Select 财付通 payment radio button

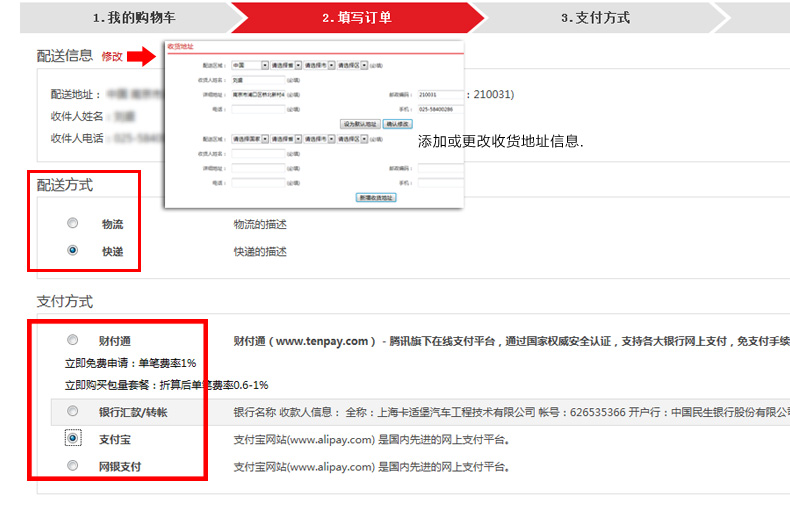[73, 340]
